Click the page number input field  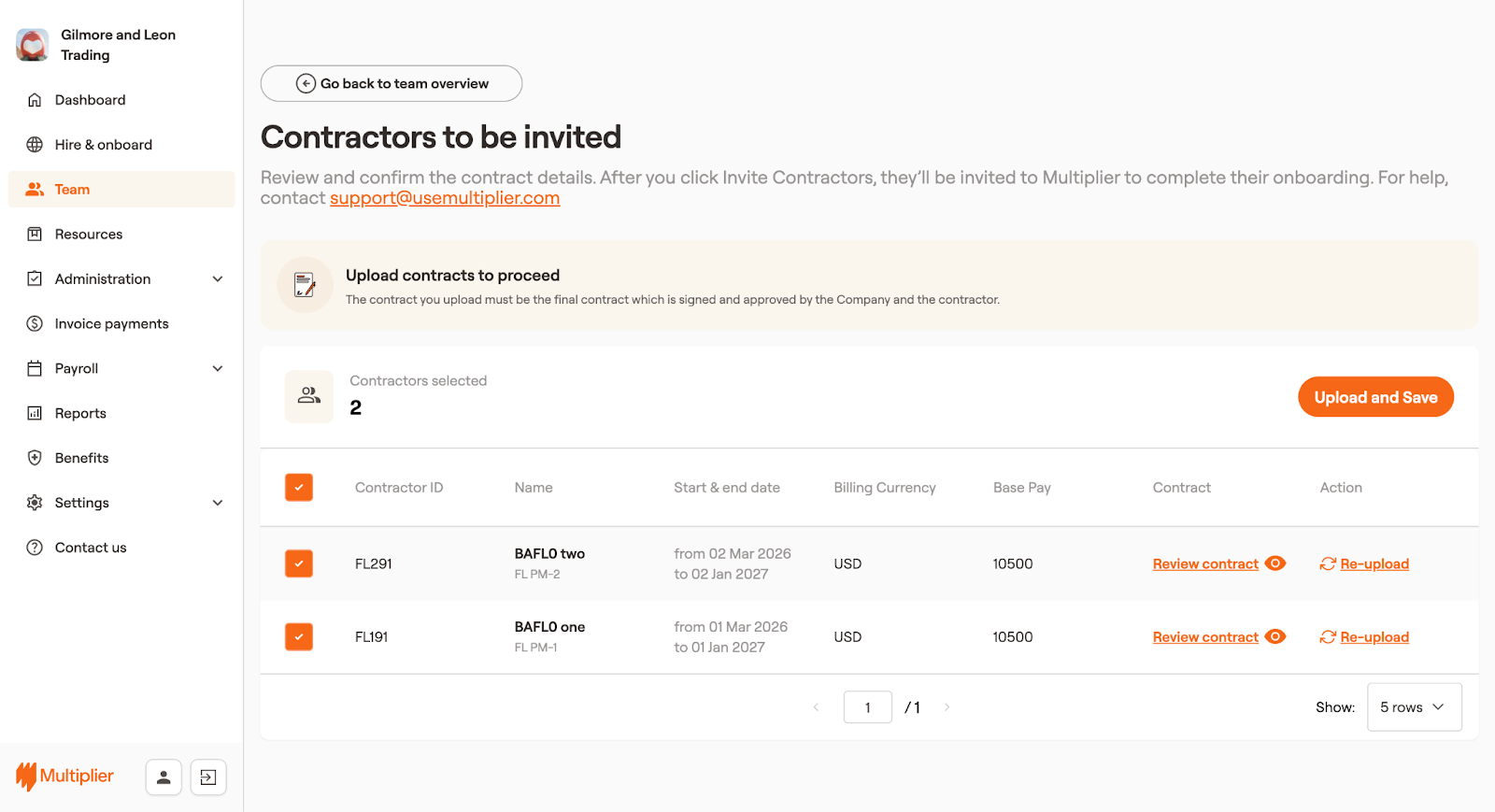point(867,707)
